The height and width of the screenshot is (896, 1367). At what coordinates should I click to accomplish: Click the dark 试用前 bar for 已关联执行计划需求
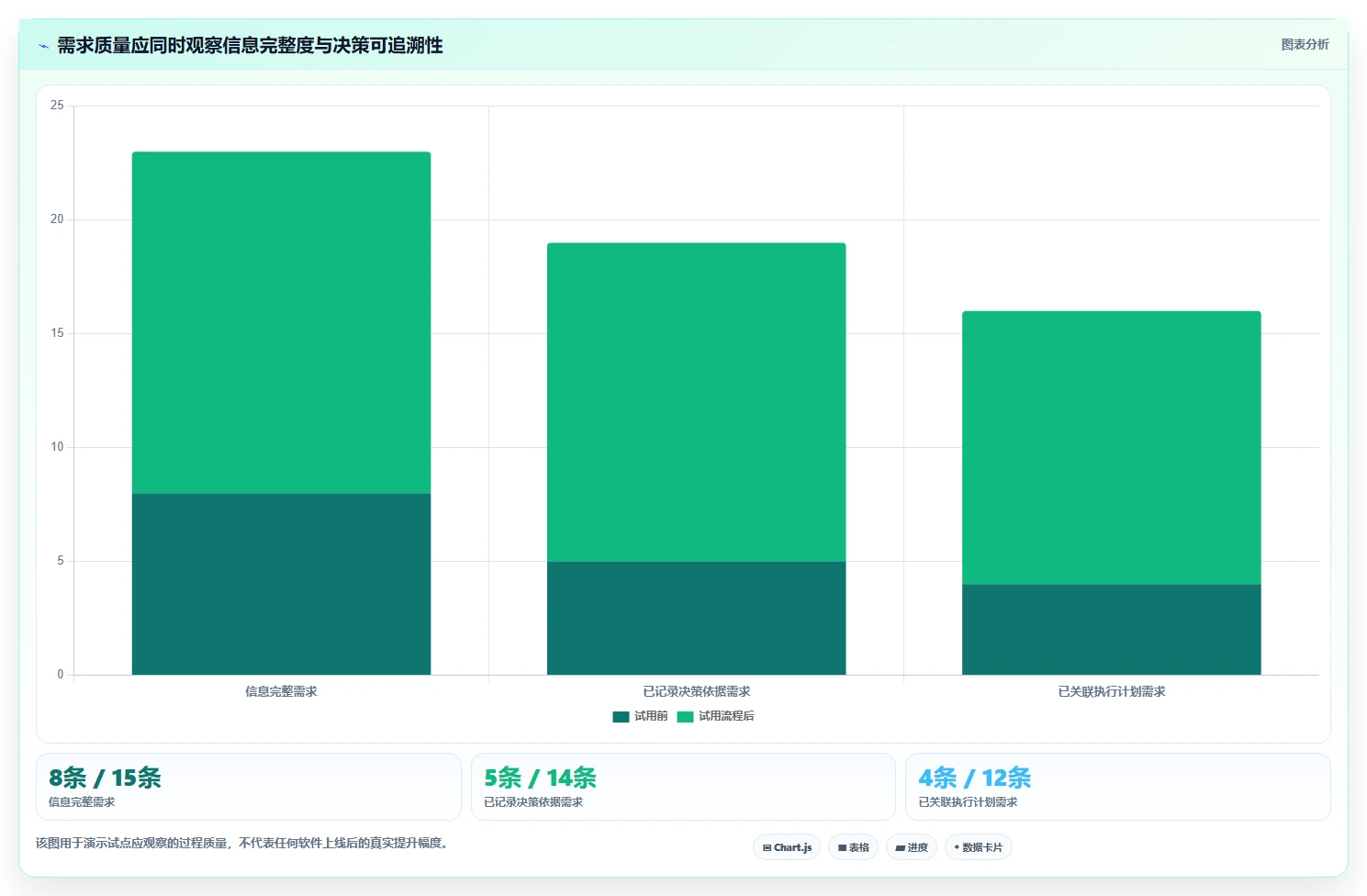[x=1111, y=630]
